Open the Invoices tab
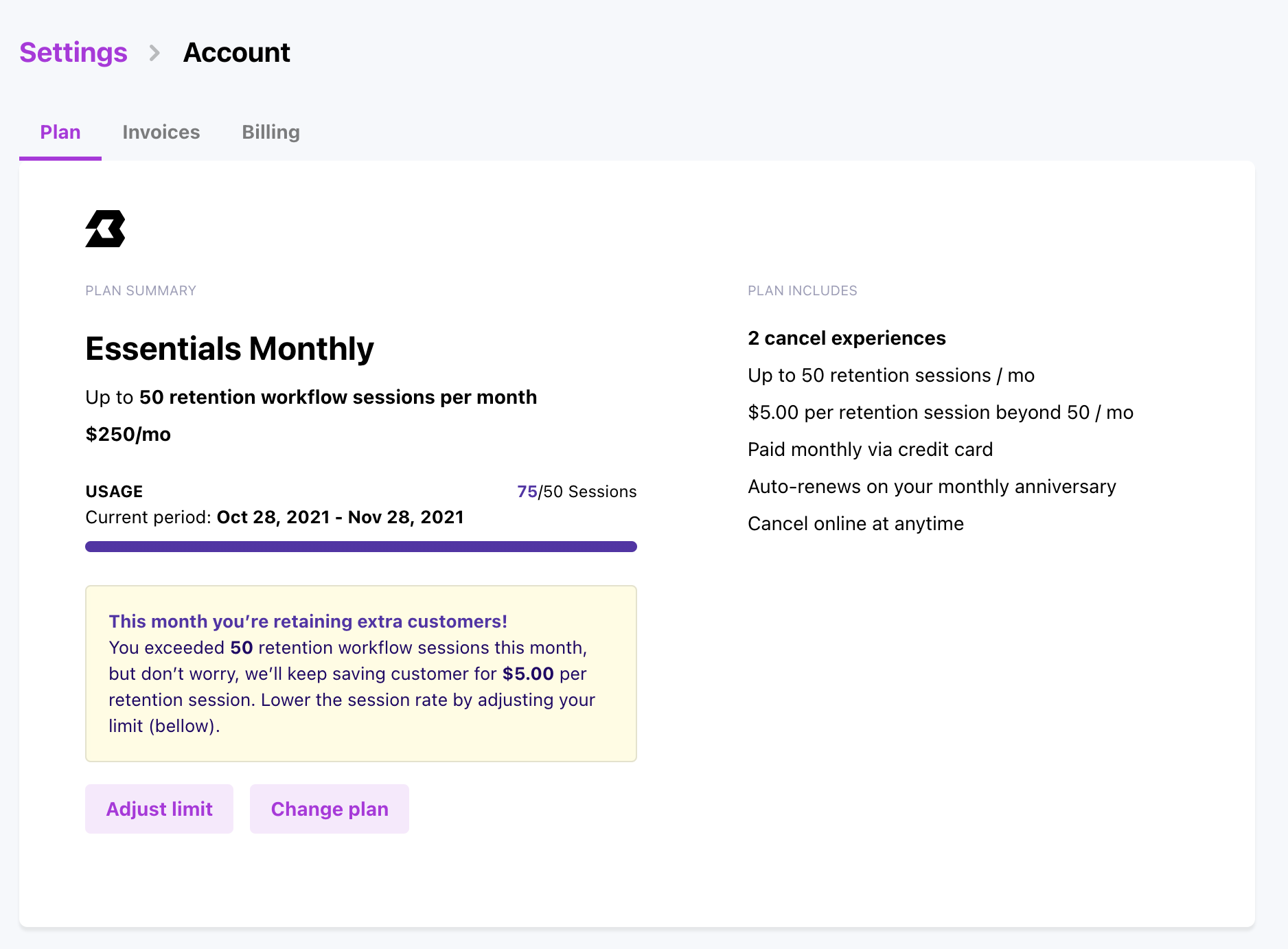This screenshot has width=1288, height=949. [161, 132]
